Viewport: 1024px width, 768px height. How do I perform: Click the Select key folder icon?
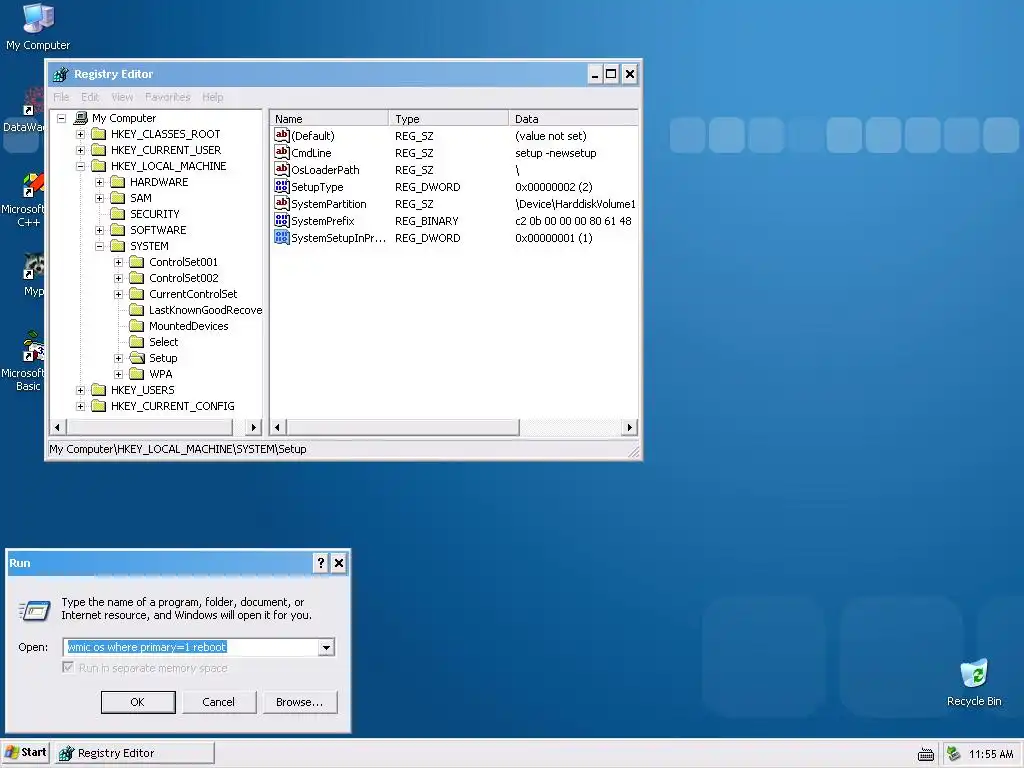tap(136, 342)
